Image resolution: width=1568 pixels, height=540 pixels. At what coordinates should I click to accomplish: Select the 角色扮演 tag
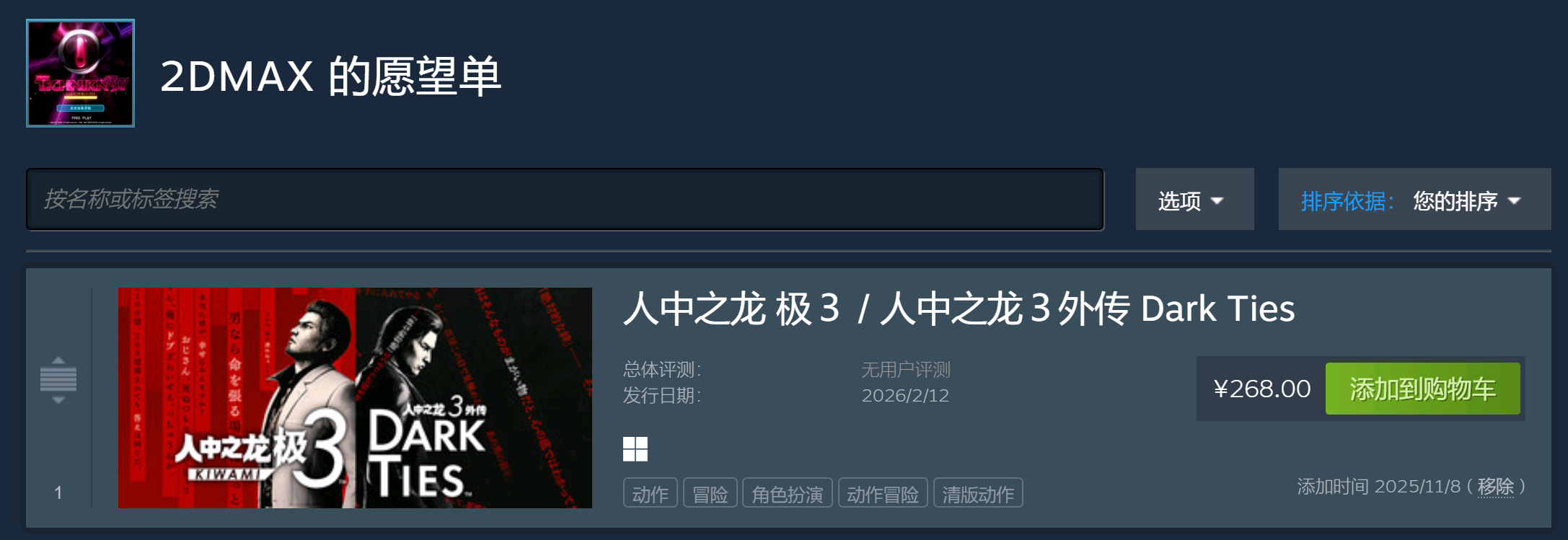787,494
